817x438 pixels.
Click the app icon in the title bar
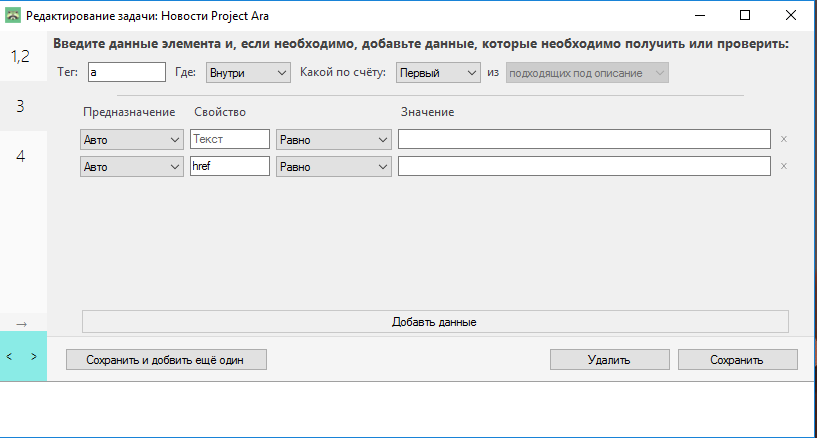pos(13,16)
